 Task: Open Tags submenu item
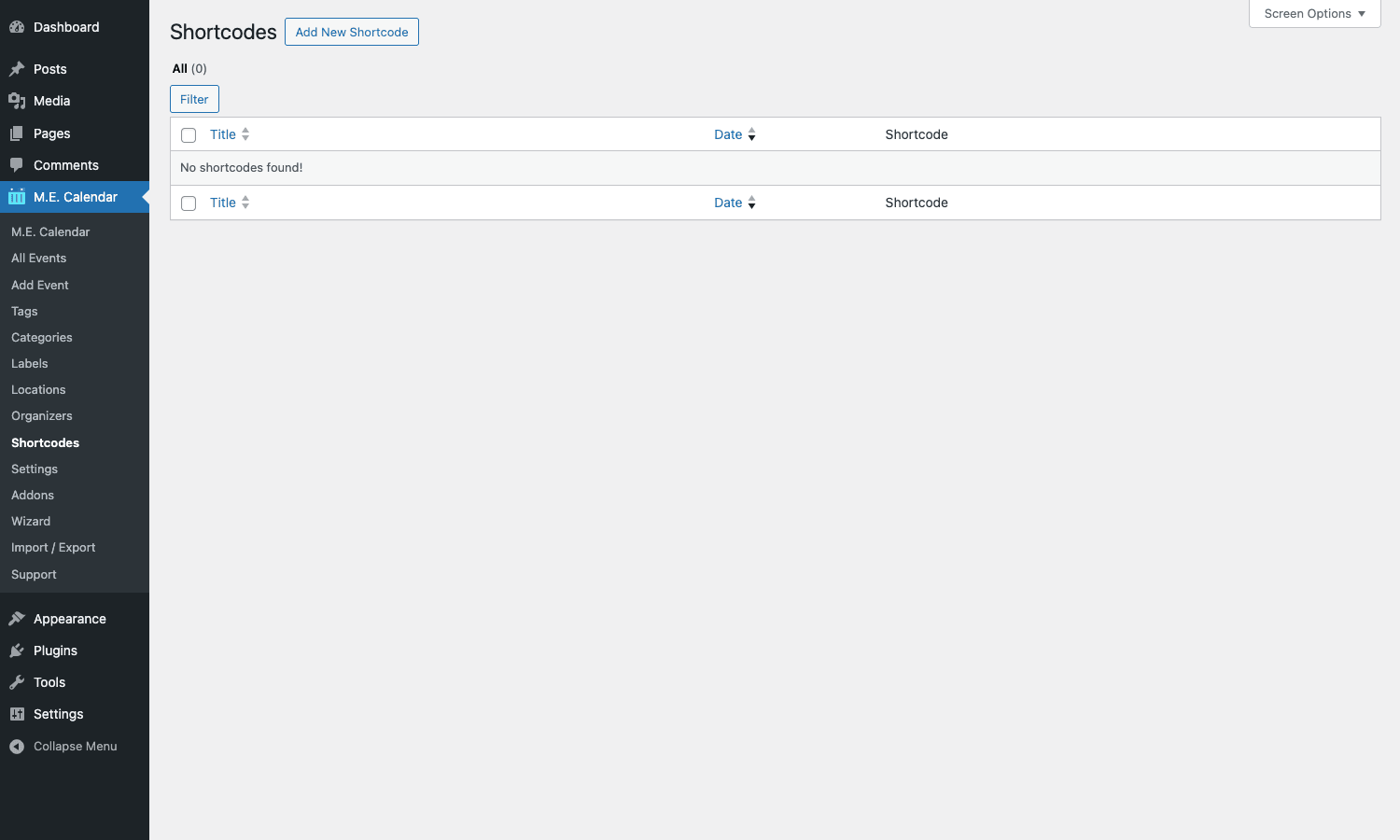(24, 311)
